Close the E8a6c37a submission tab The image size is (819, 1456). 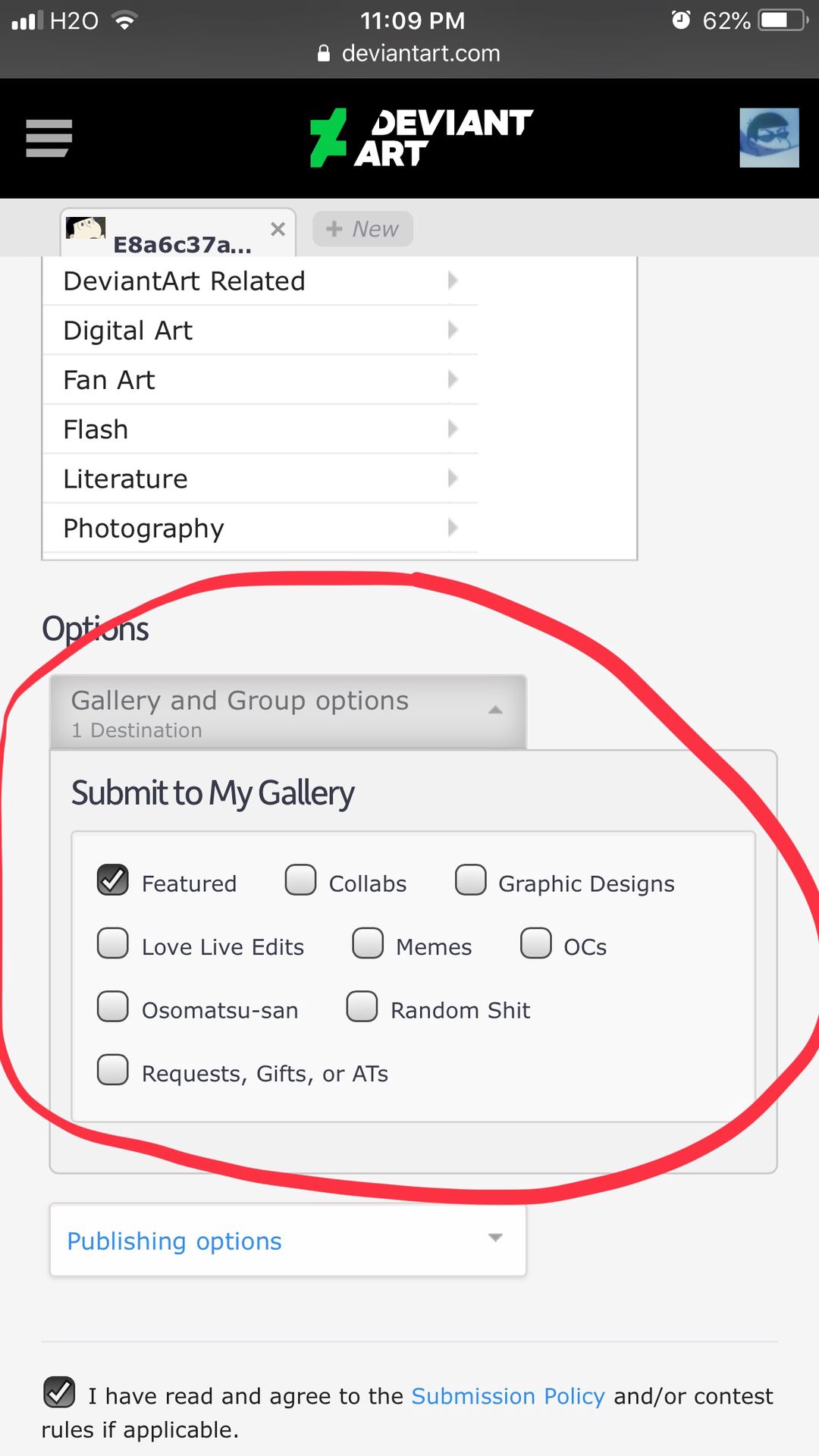pos(278,229)
